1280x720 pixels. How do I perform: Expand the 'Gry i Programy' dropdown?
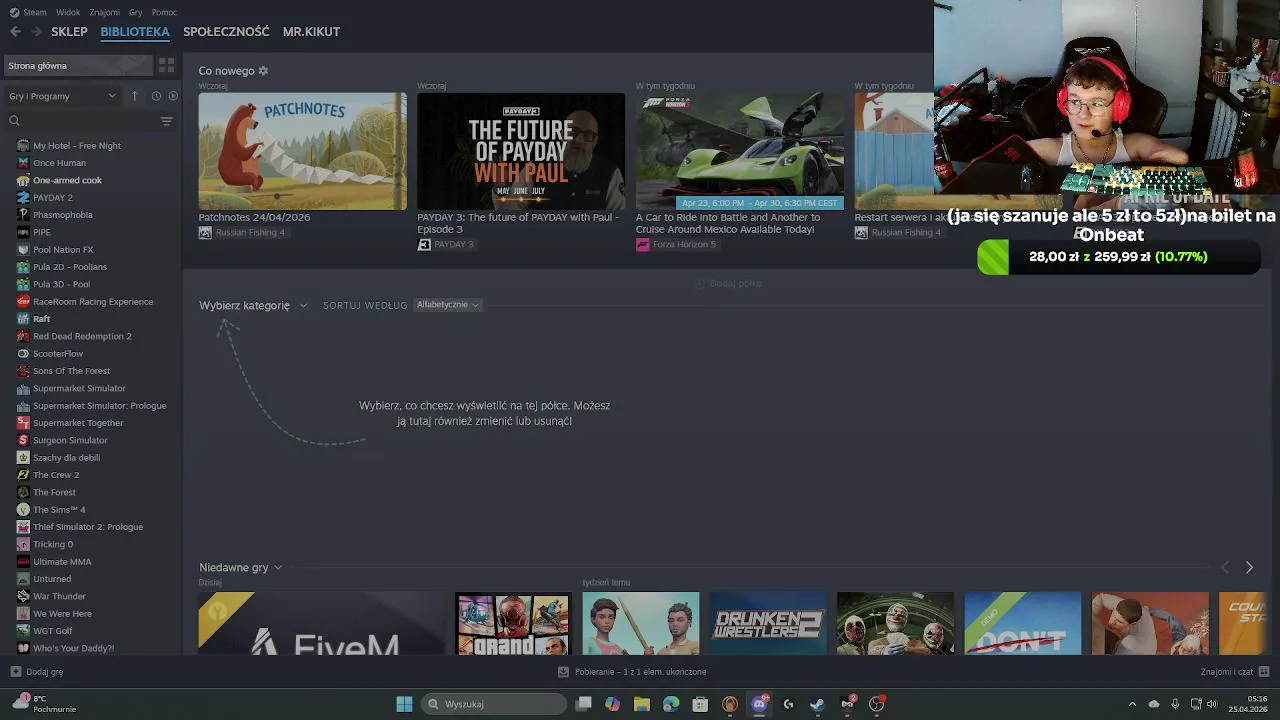(x=63, y=96)
